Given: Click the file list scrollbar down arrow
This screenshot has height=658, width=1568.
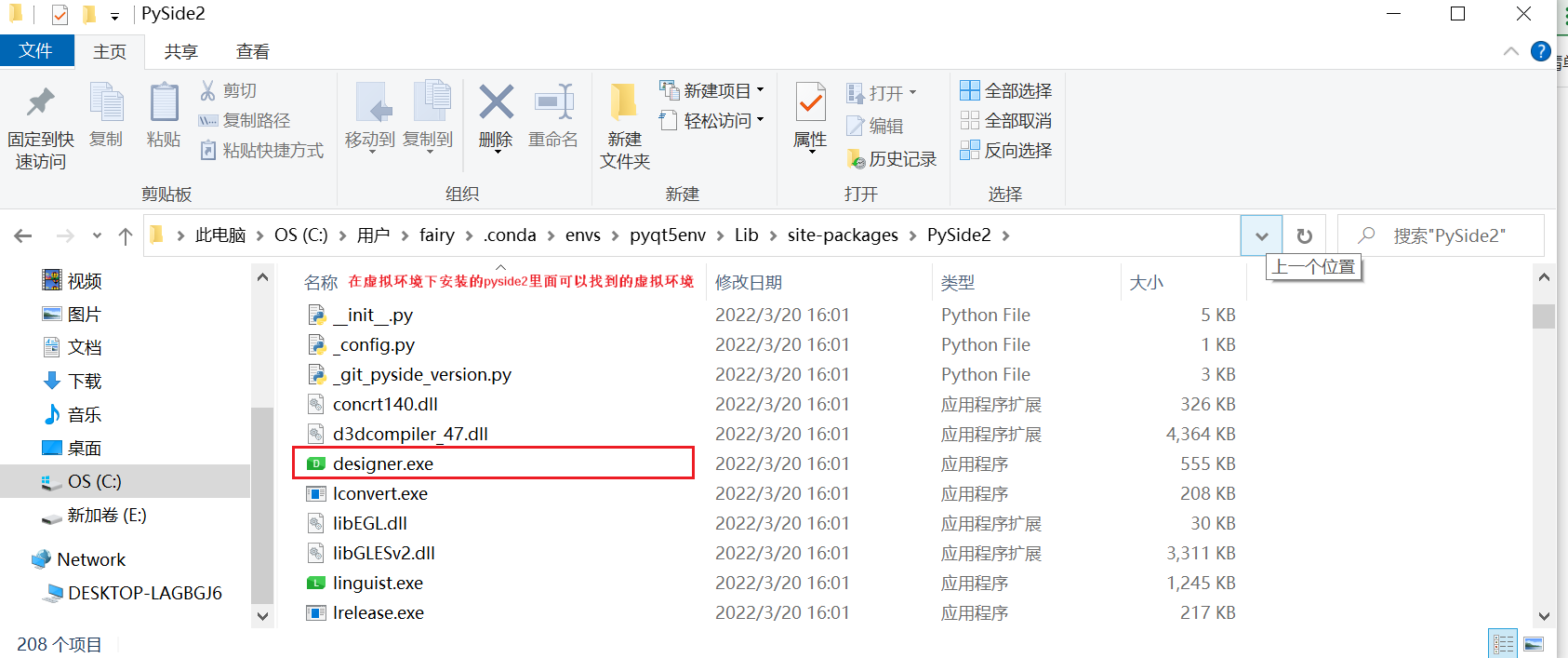Looking at the screenshot, I should 1544,616.
